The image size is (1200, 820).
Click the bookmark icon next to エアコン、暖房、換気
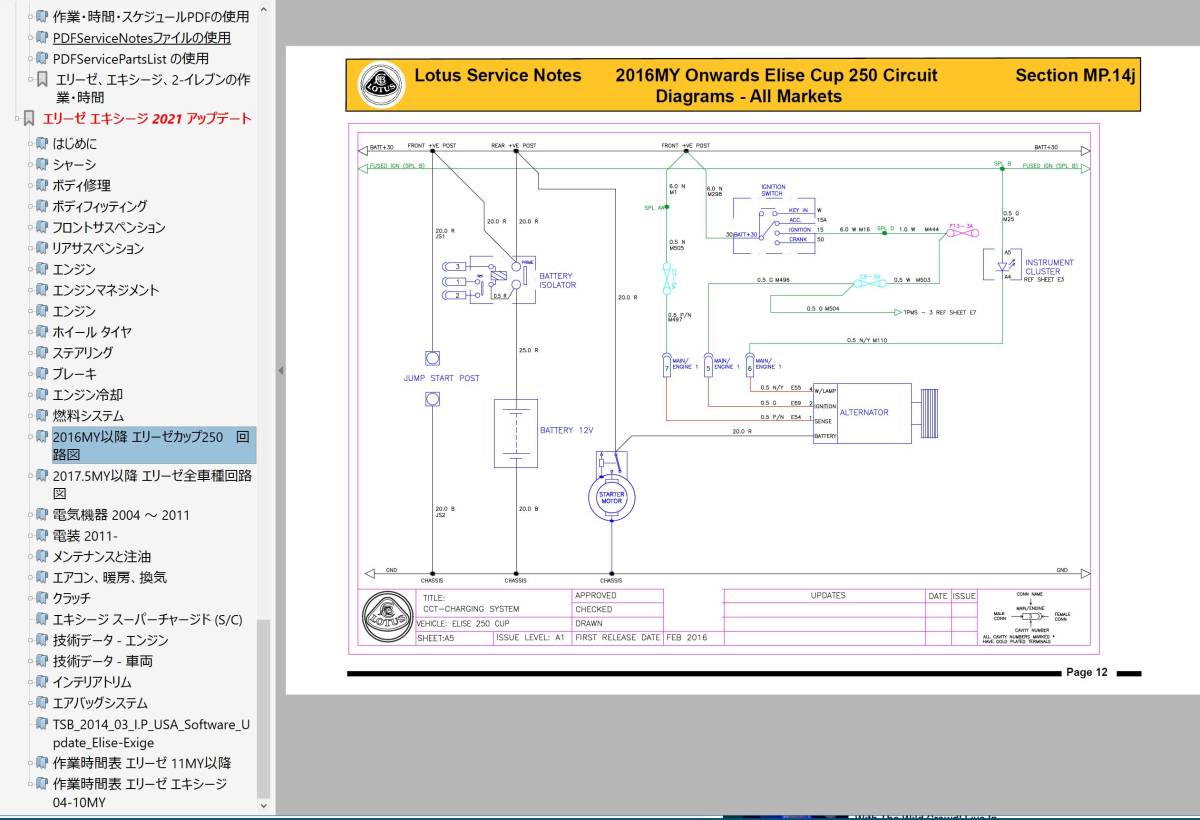click(x=42, y=578)
